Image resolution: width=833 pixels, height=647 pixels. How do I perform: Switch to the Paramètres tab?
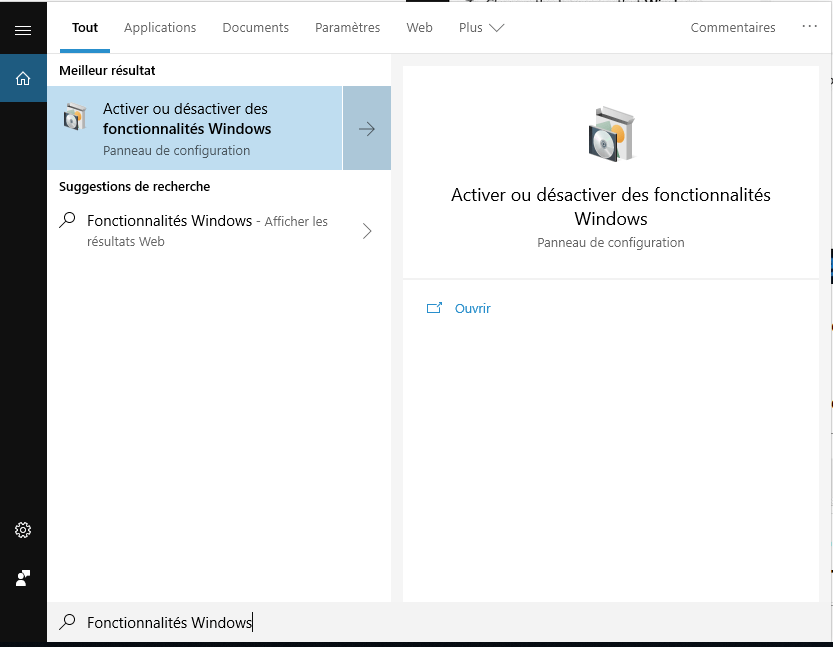(347, 28)
